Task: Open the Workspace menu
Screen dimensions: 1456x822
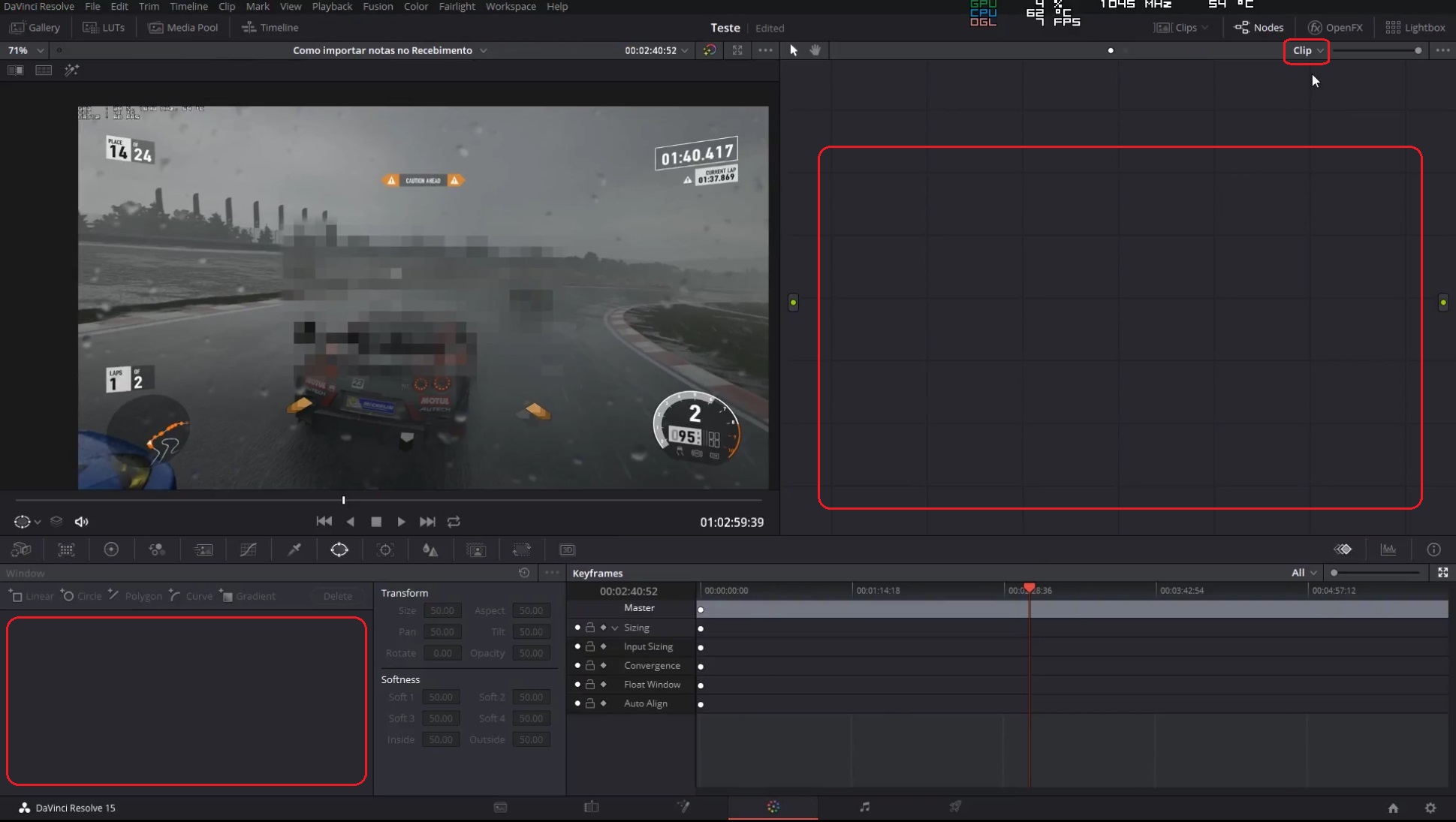Action: coord(511,7)
